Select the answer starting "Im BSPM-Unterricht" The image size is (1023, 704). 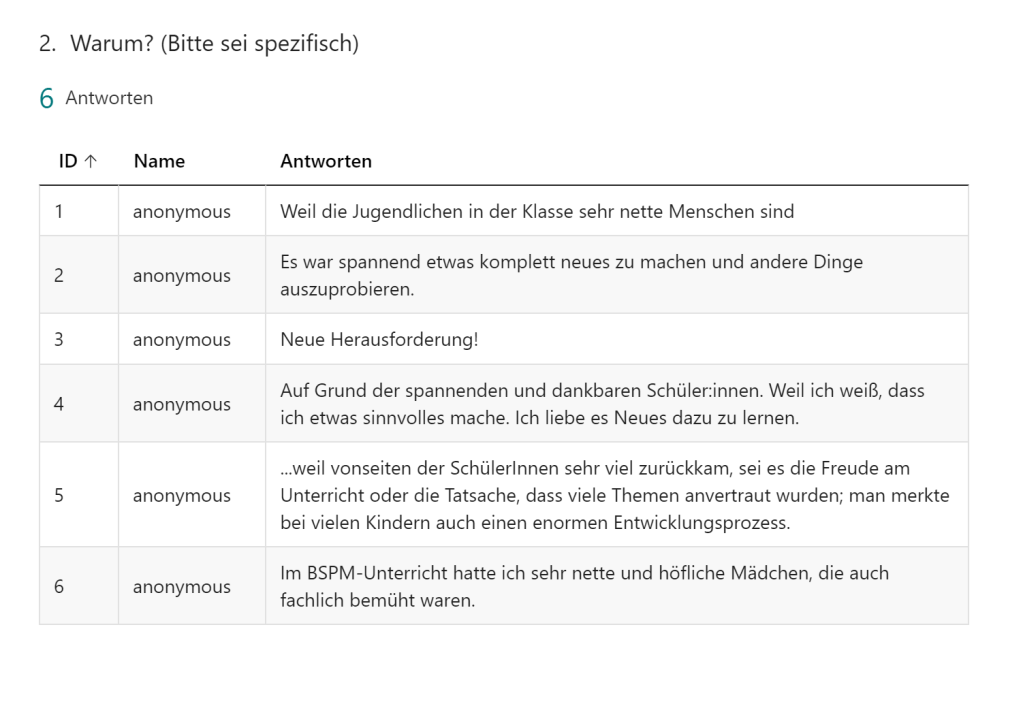pos(584,587)
